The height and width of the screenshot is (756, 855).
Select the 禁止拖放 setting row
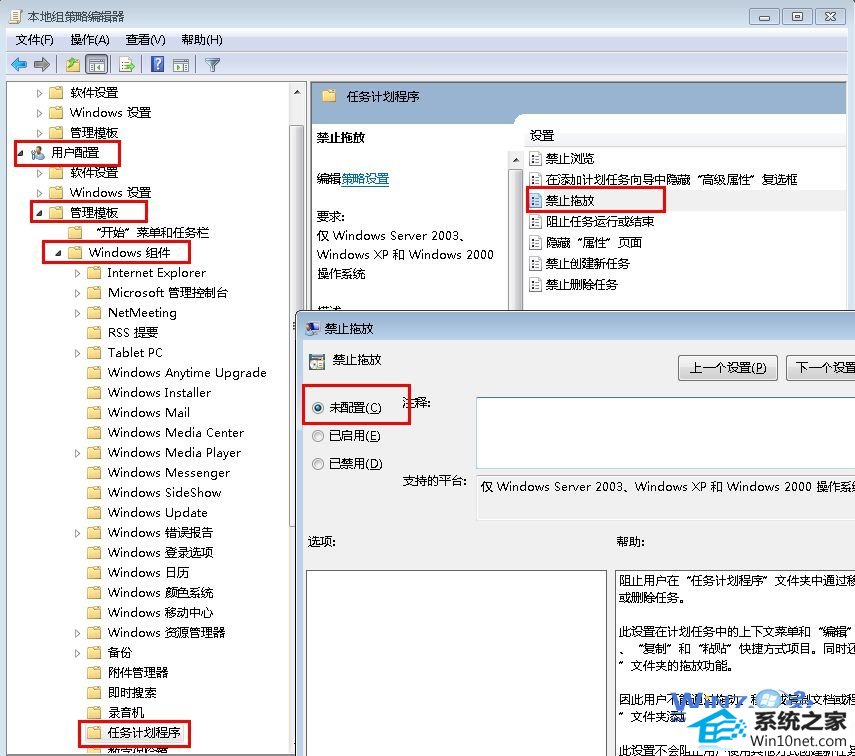point(570,201)
